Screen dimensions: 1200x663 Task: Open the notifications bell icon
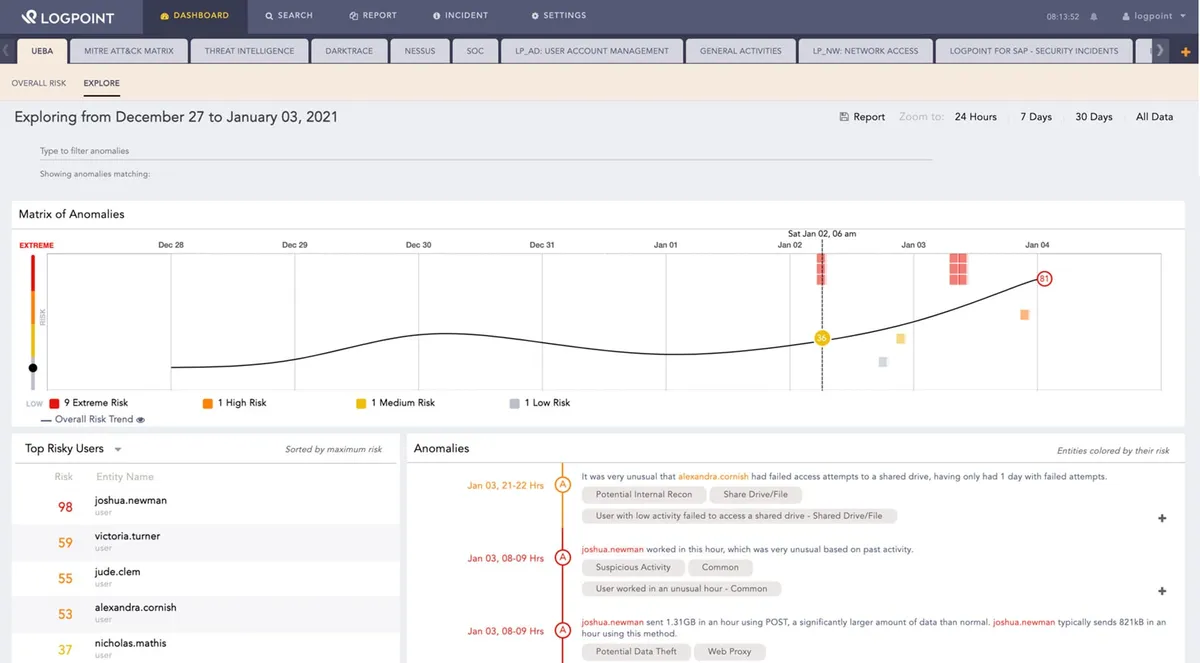(x=1093, y=17)
